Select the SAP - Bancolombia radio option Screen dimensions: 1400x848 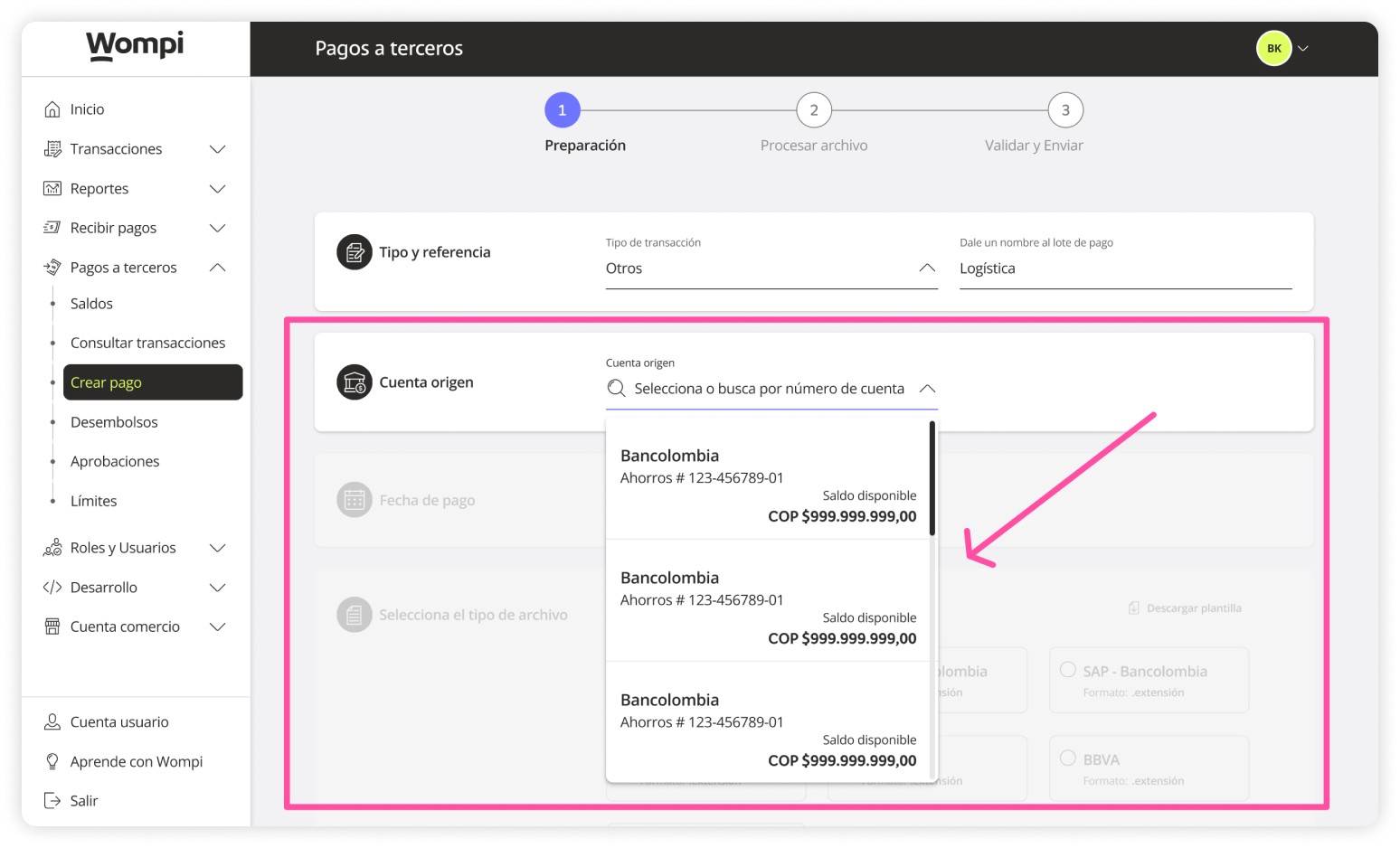click(x=1068, y=670)
